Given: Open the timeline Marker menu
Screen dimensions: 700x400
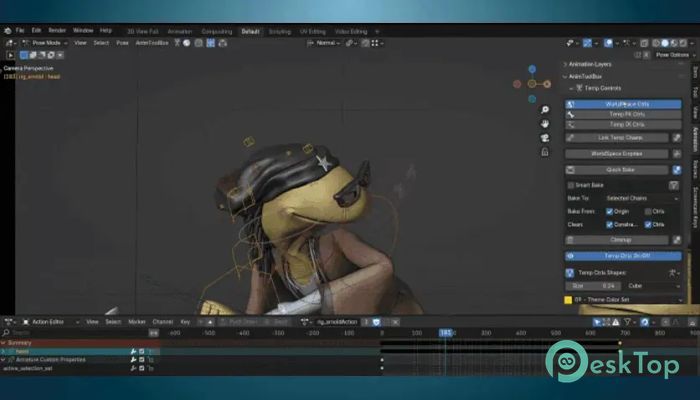Looking at the screenshot, I should coord(137,322).
